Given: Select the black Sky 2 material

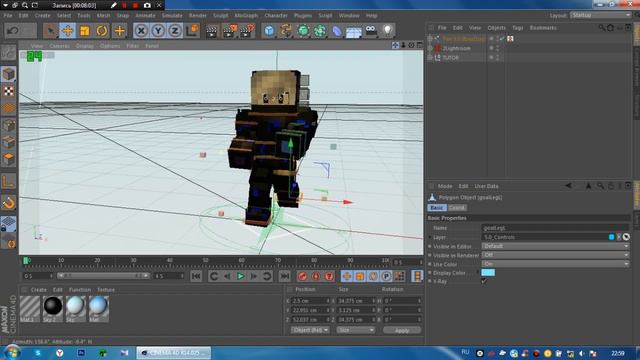Looking at the screenshot, I should (53, 309).
